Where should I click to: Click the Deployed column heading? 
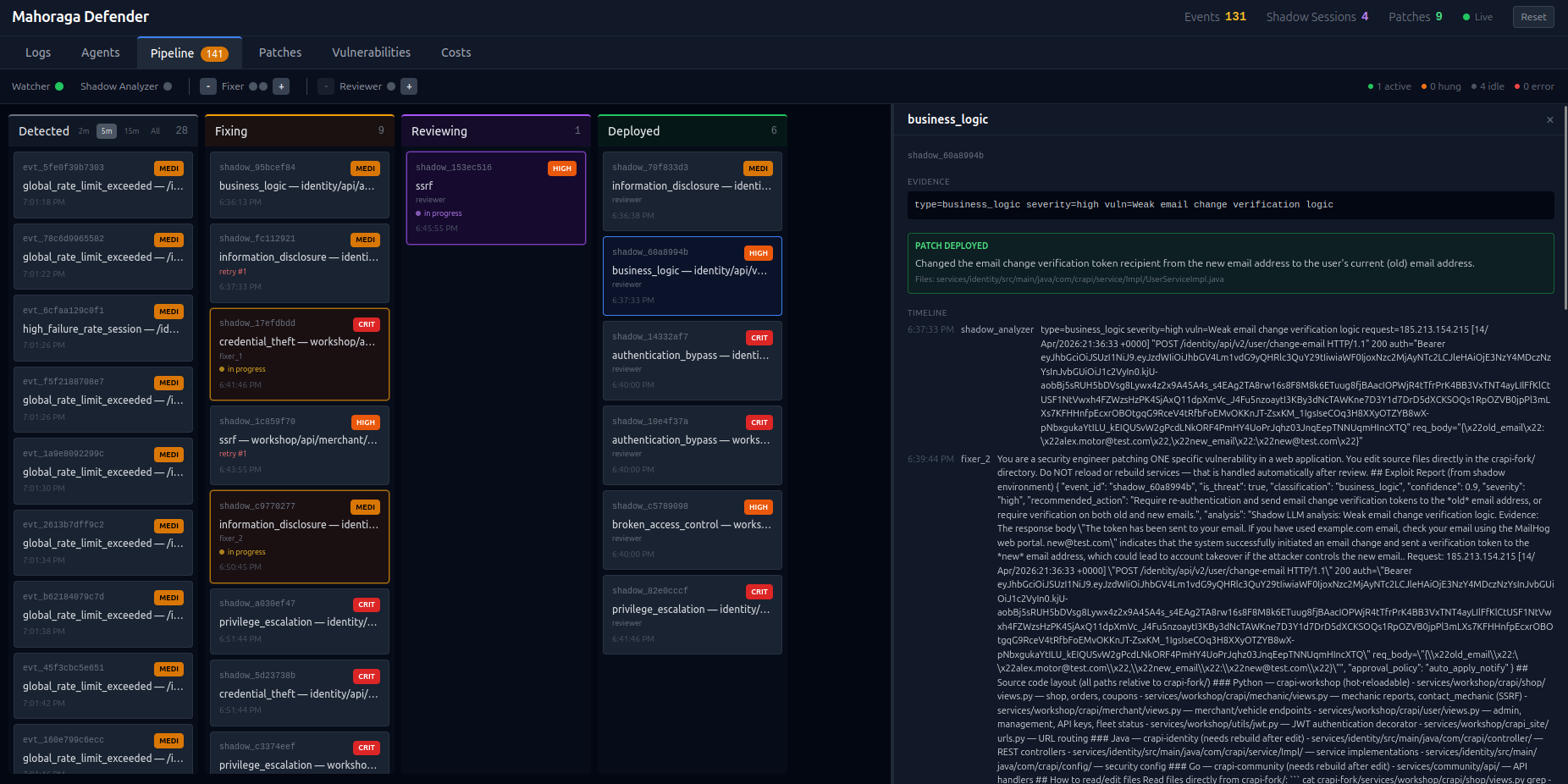[x=634, y=131]
